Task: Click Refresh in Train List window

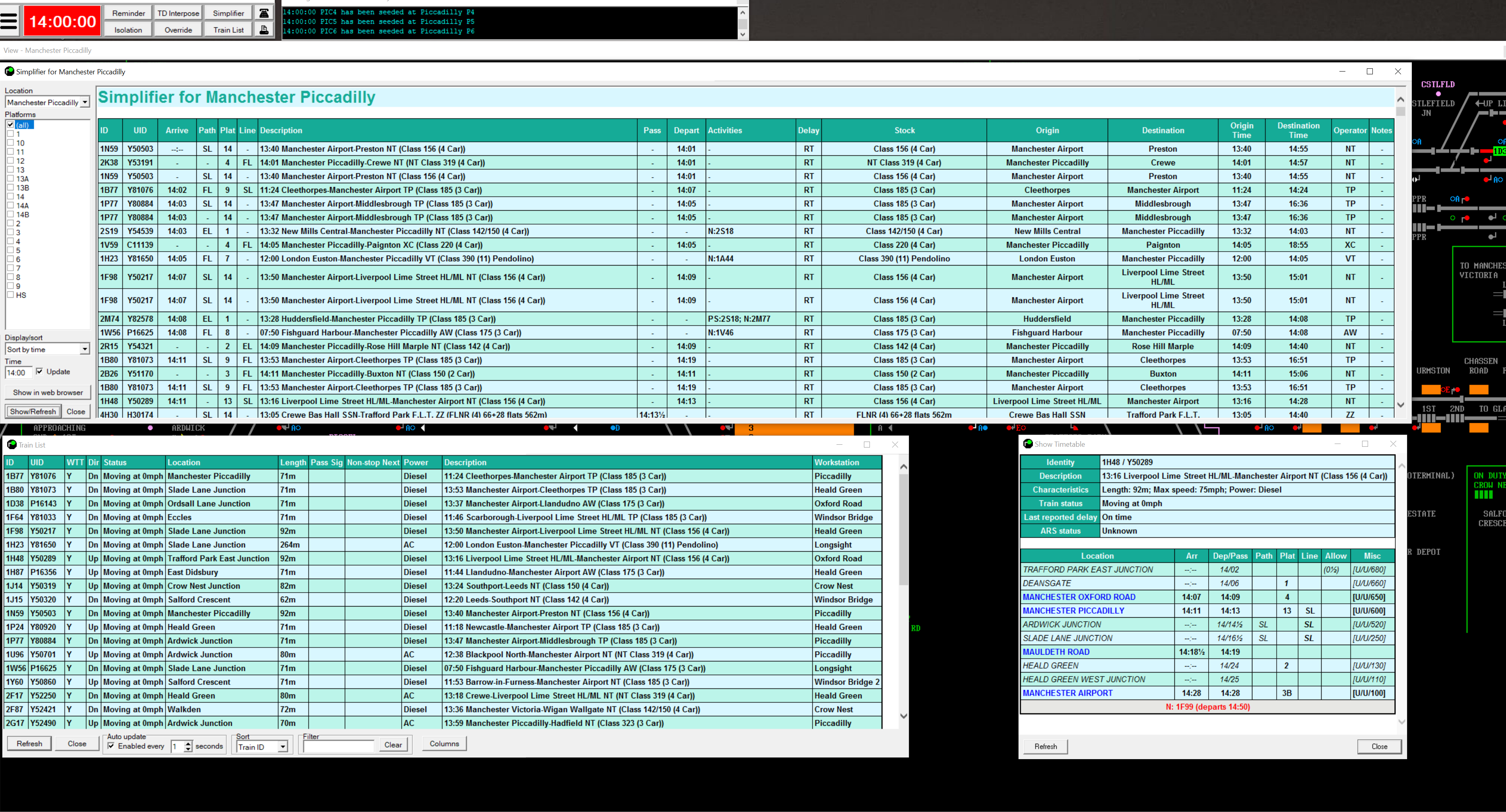Action: 29,744
